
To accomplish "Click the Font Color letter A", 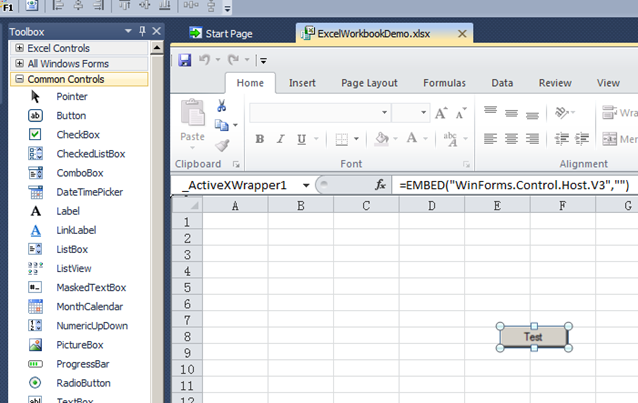I will click(x=412, y=138).
